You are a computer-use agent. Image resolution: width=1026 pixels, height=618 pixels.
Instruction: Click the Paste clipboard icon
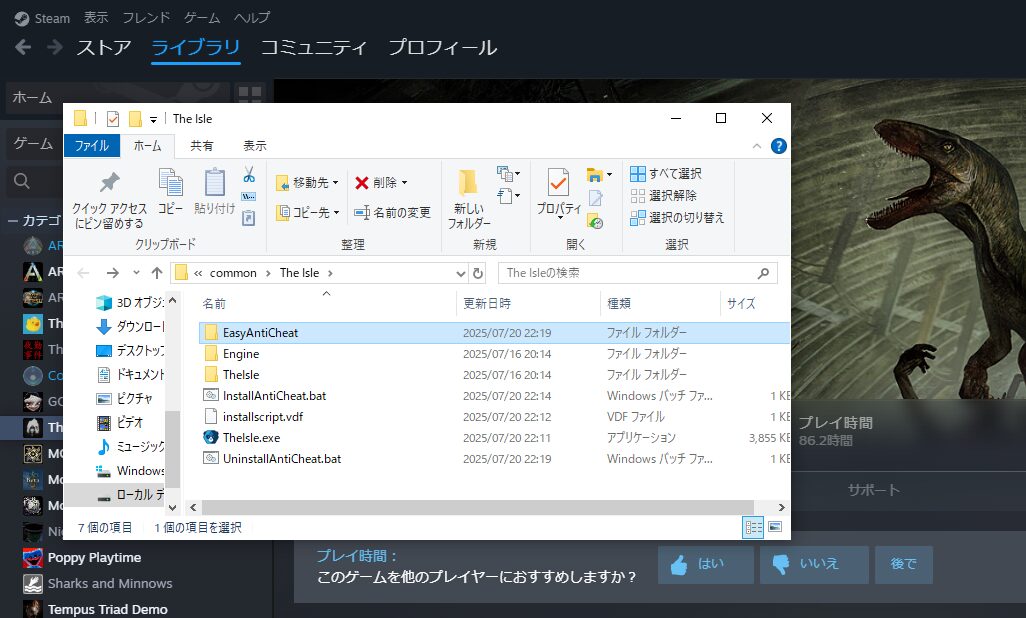tap(215, 183)
